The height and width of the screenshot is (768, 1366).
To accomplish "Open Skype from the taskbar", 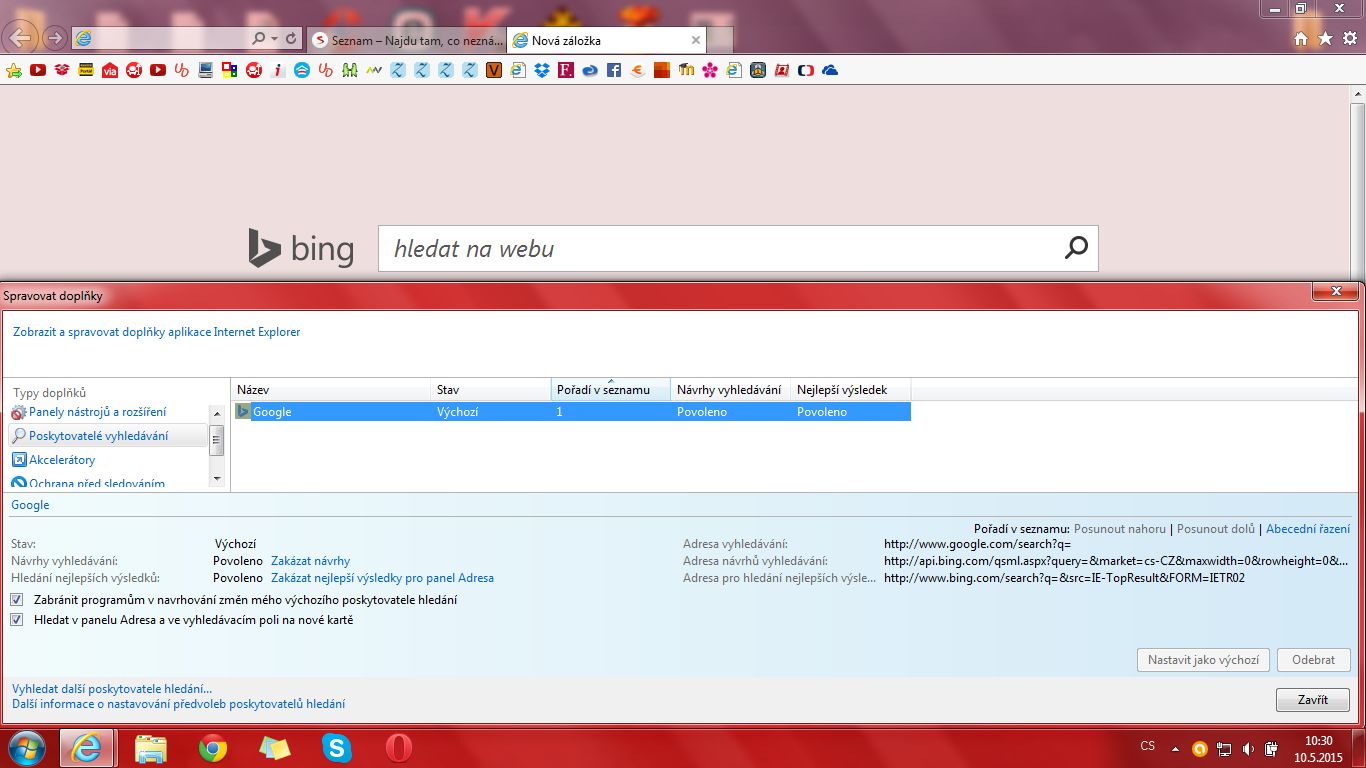I will point(337,748).
